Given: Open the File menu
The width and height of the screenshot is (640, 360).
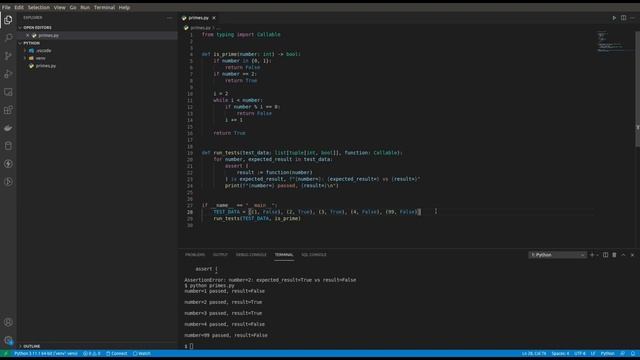Looking at the screenshot, I should [x=6, y=7].
